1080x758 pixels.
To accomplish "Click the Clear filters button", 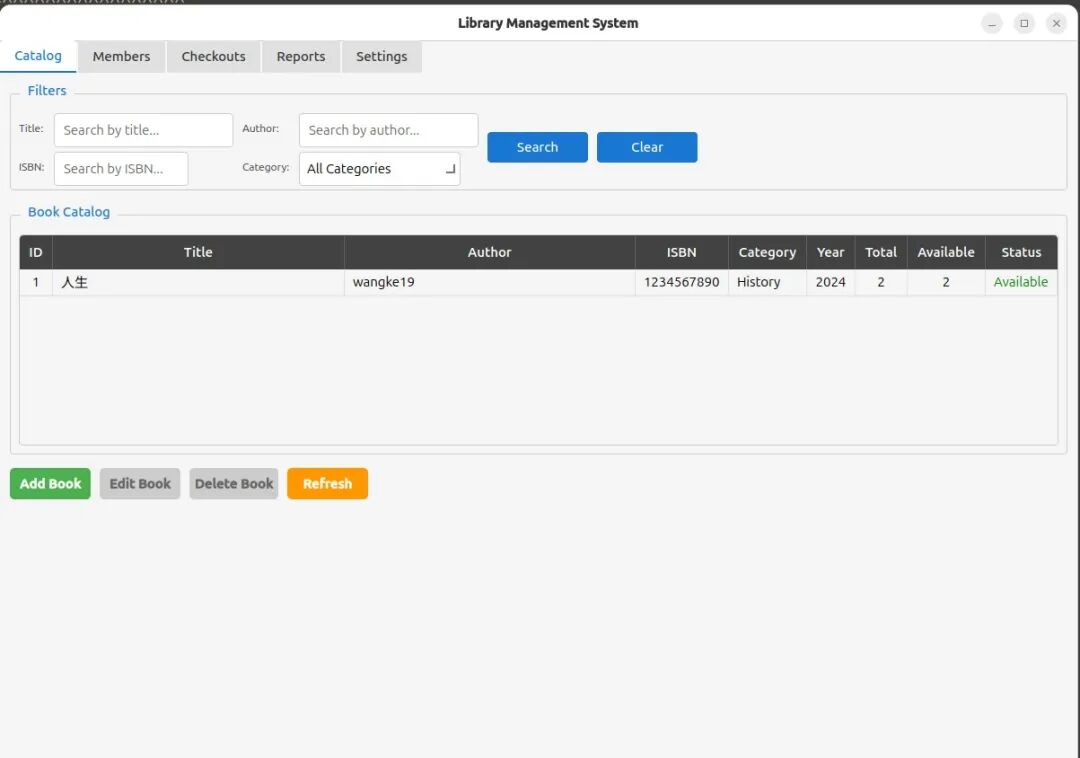I will pyautogui.click(x=647, y=147).
